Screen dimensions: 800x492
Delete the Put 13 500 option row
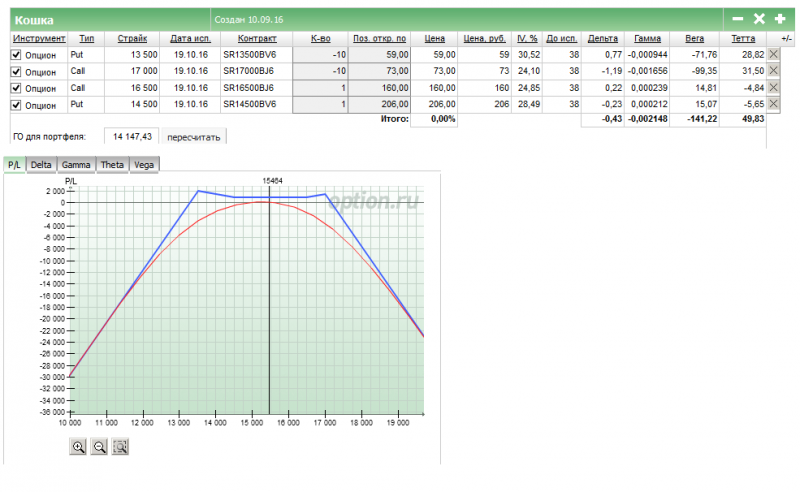pyautogui.click(x=773, y=54)
